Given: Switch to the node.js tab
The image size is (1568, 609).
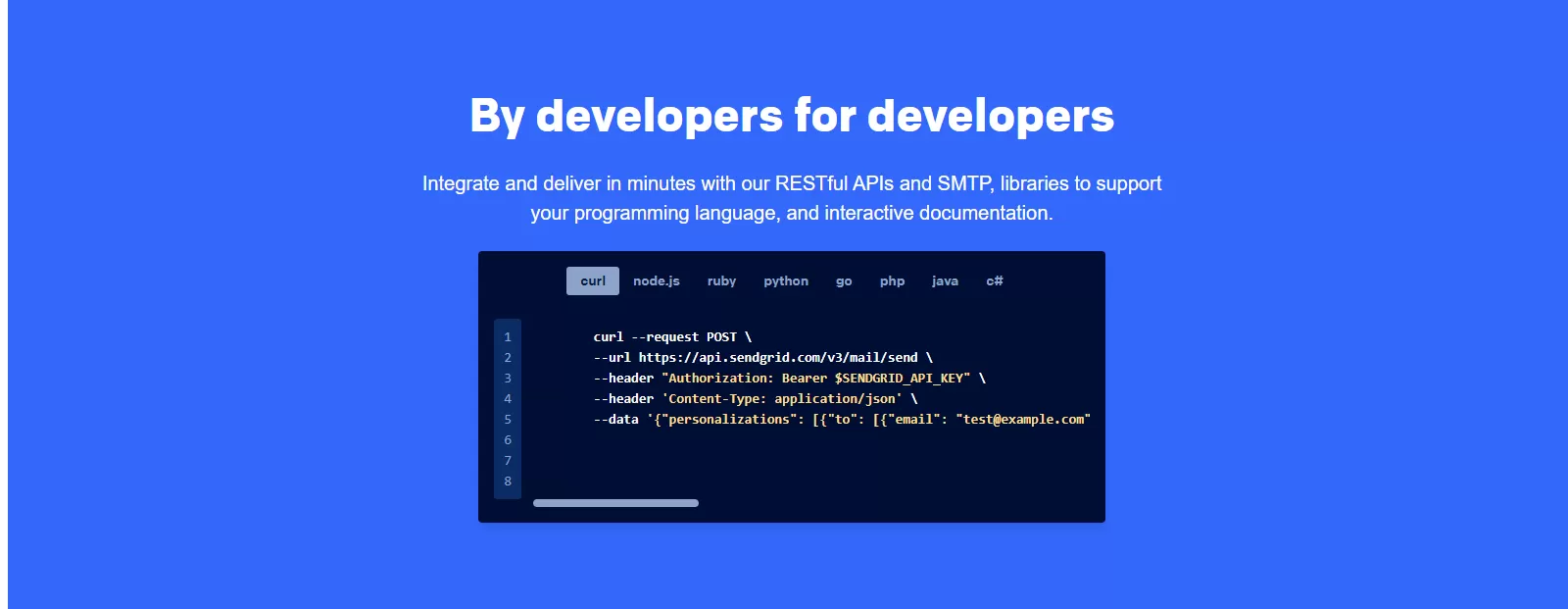Looking at the screenshot, I should (x=656, y=281).
